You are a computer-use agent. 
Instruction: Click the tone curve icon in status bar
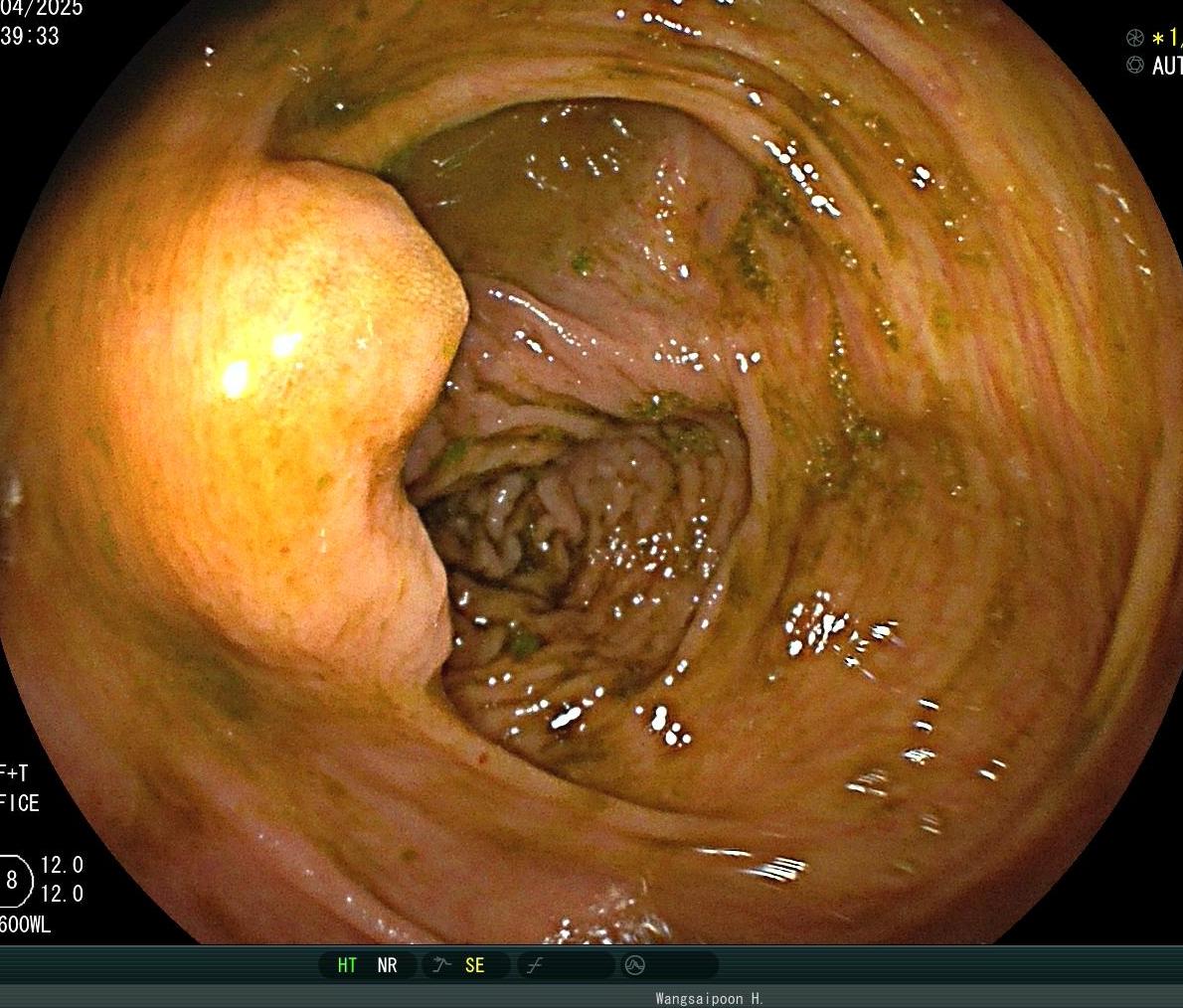[x=535, y=965]
